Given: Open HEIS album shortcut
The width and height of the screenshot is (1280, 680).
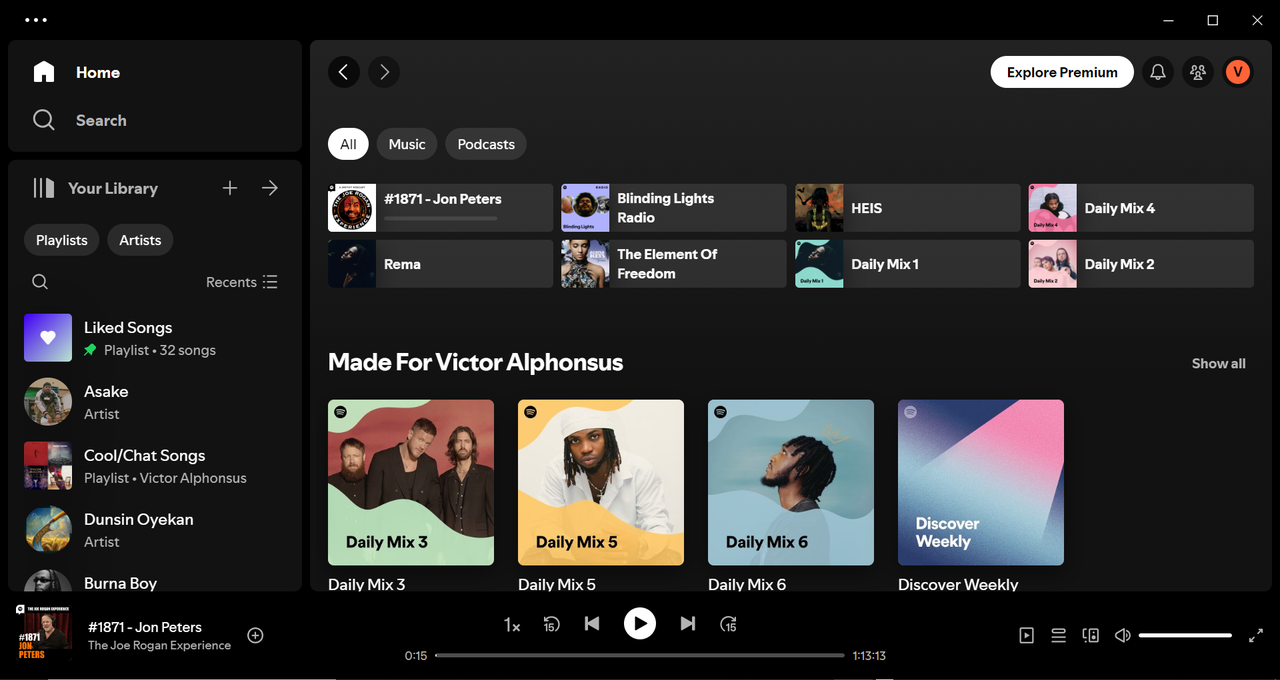Looking at the screenshot, I should click(908, 208).
